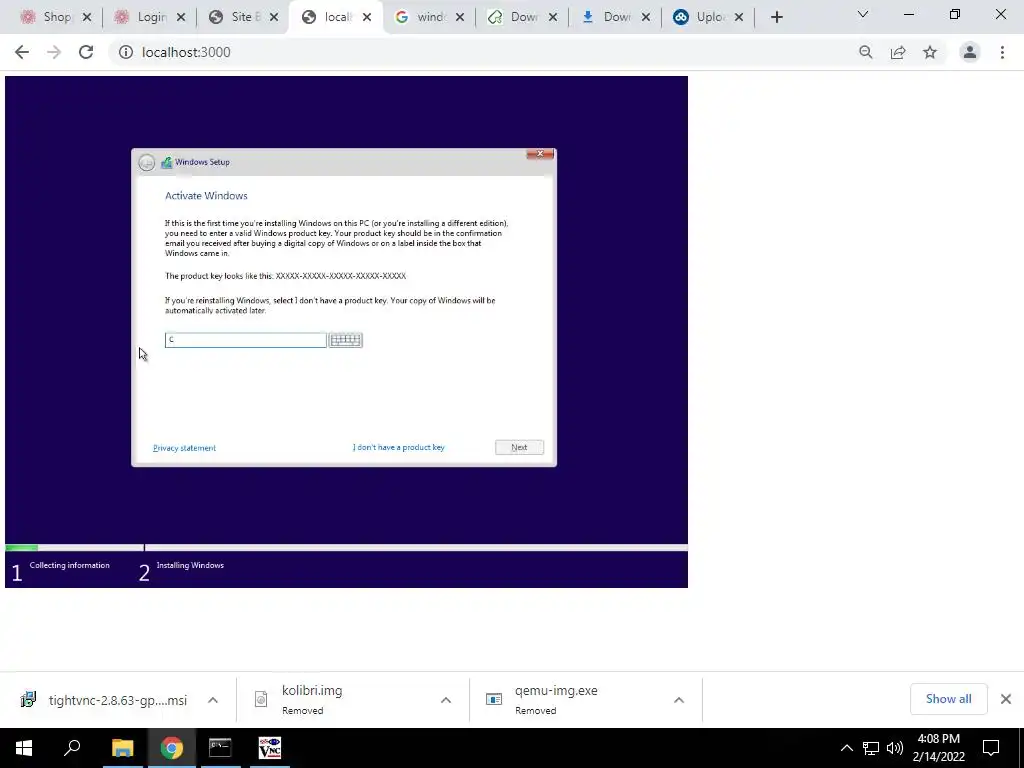The width and height of the screenshot is (1024, 768).
Task: Go back with the browser back arrow
Action: point(22,52)
